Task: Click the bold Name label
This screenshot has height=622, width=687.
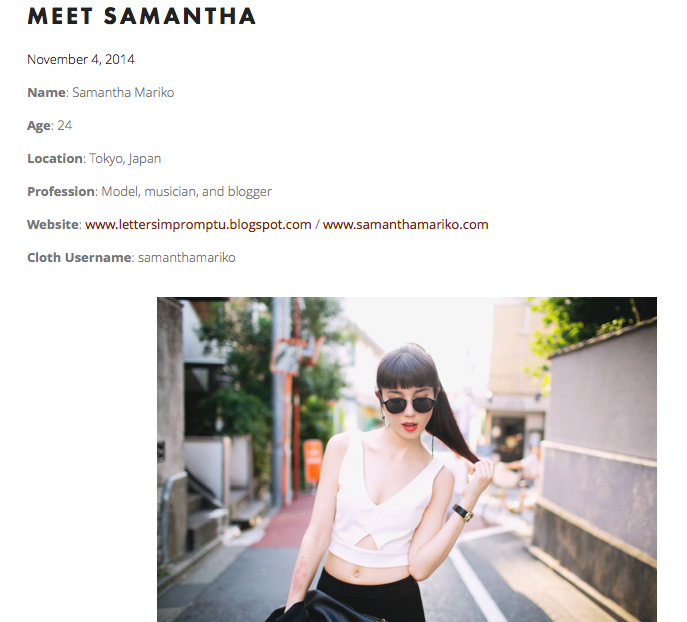Action: (46, 92)
